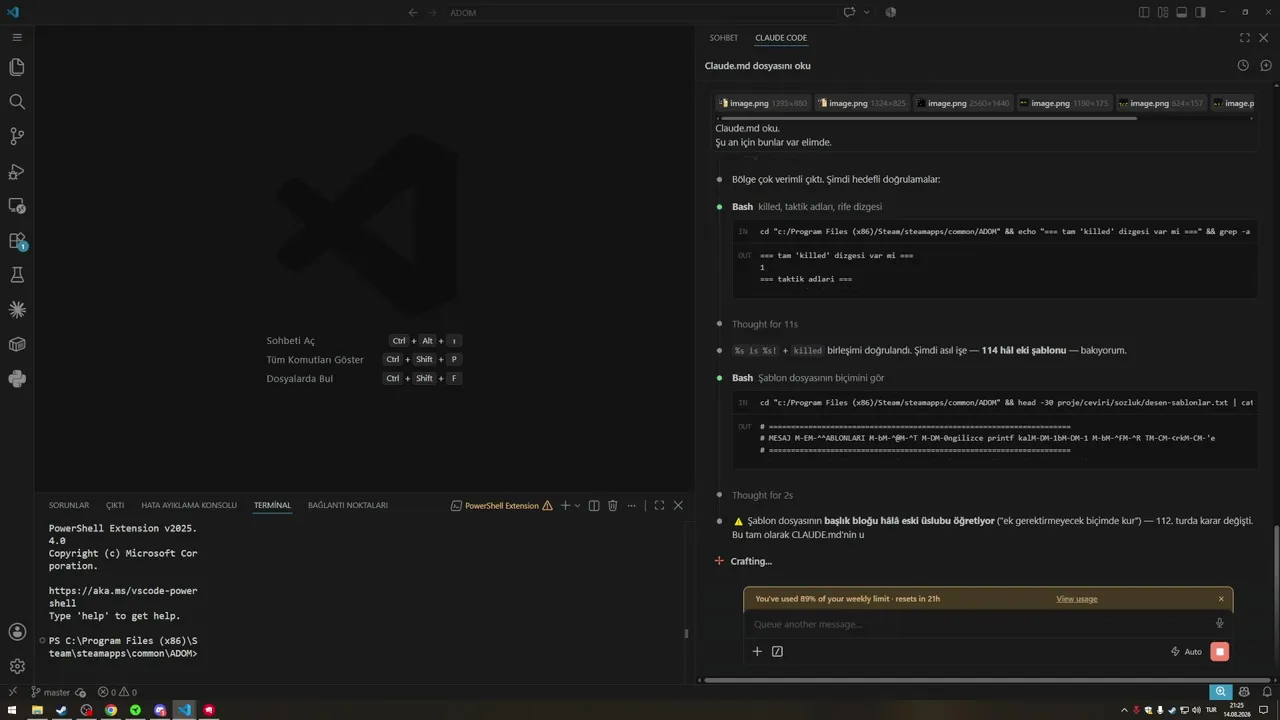Maximize the Claude Code side panel
This screenshot has width=1280, height=720.
tap(1245, 38)
